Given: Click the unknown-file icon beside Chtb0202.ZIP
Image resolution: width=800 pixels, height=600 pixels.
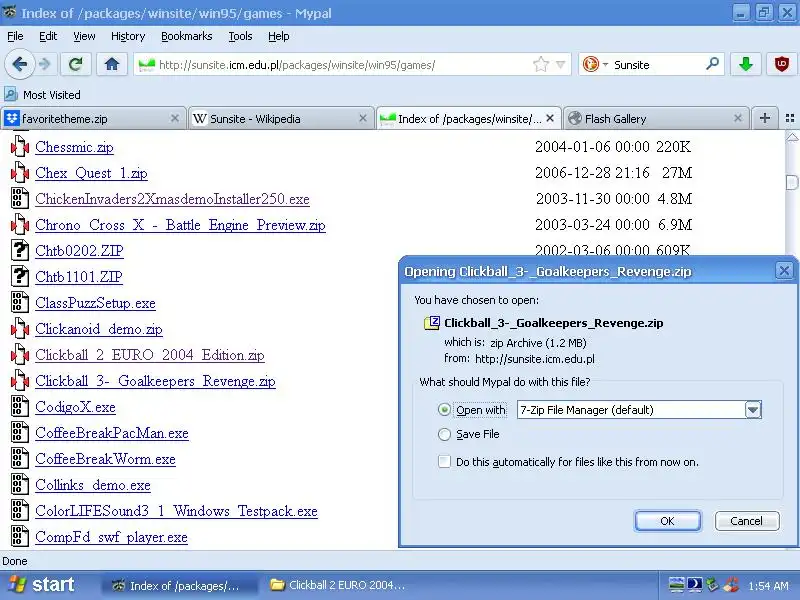Looking at the screenshot, I should pos(20,250).
